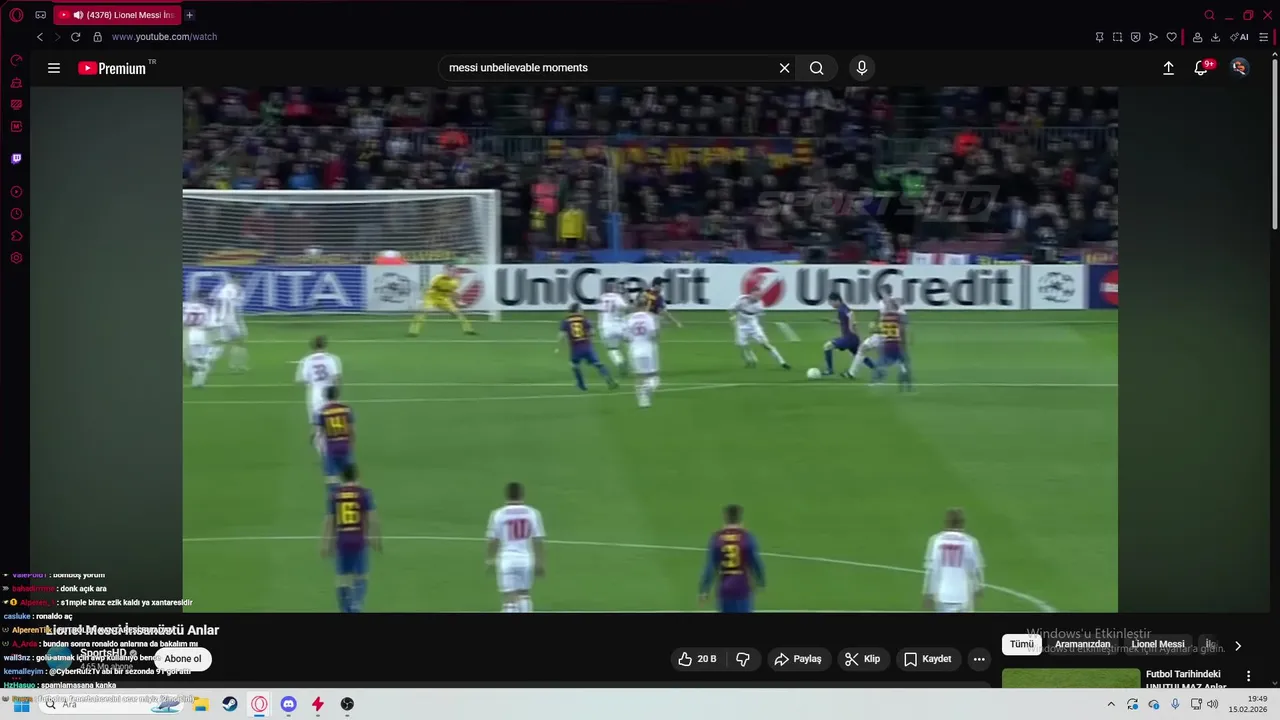Open the Flow send icon
This screenshot has height=720, width=1280.
[x=1153, y=37]
